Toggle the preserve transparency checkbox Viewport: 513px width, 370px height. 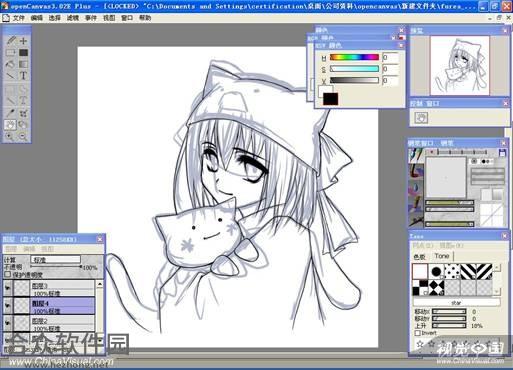click(x=8, y=274)
